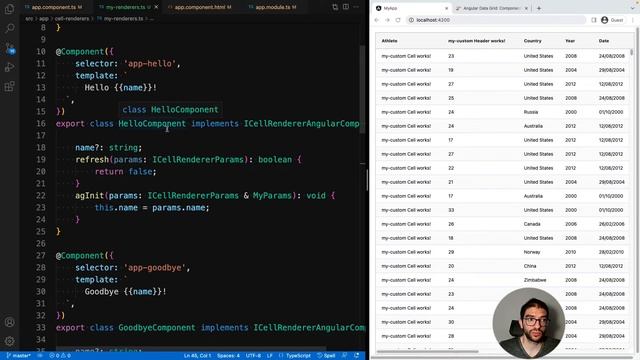Toggle the browser side panel

click(593, 20)
